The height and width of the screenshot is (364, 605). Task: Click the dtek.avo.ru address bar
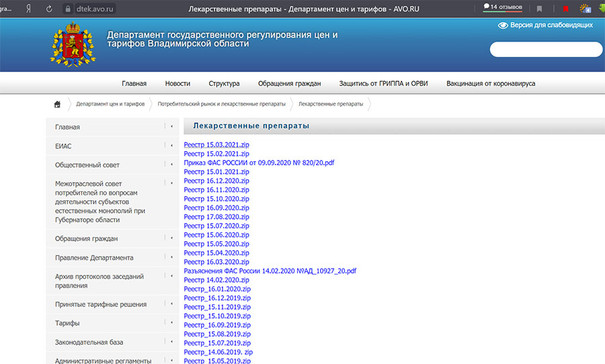pos(95,8)
